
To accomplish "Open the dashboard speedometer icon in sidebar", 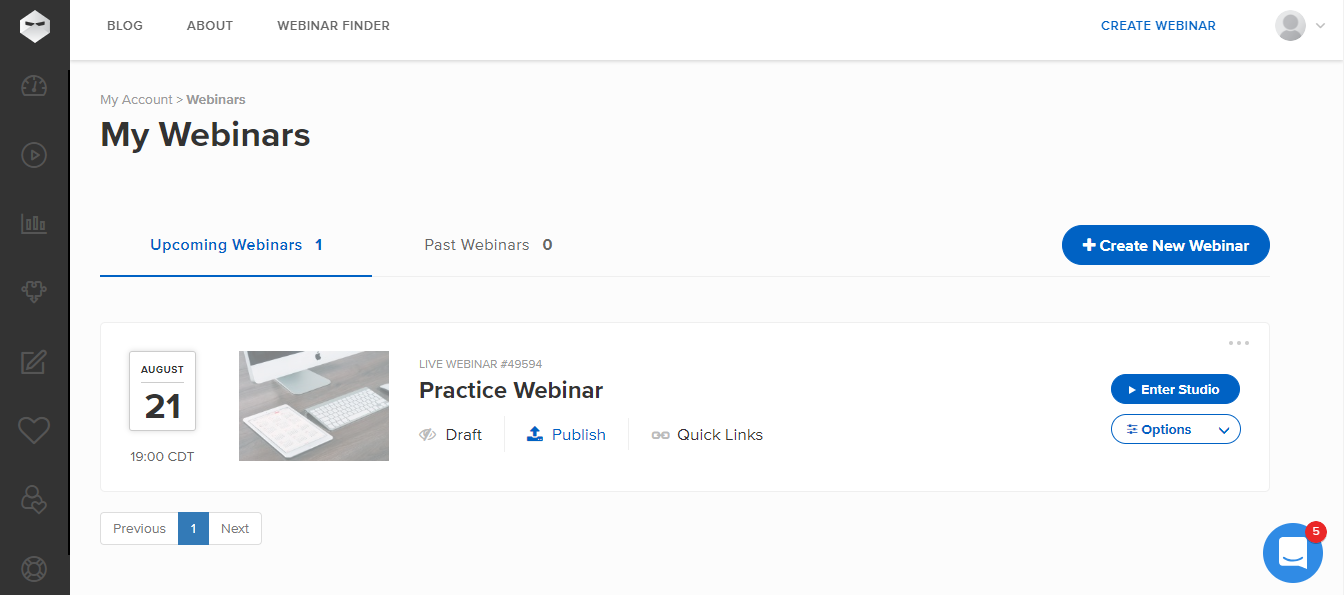I will point(34,86).
